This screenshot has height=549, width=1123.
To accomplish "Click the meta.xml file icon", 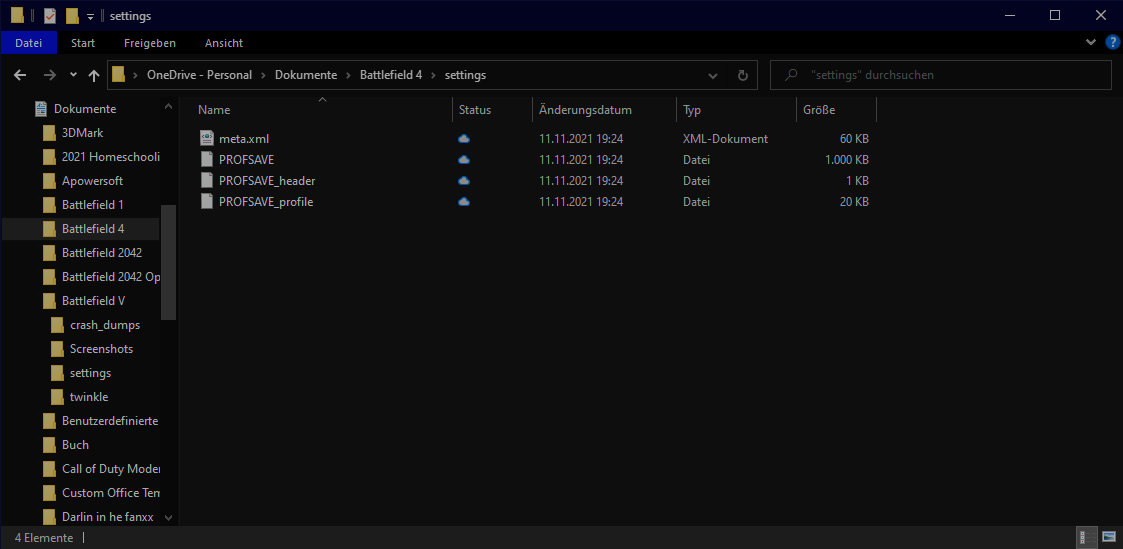I will coord(207,139).
